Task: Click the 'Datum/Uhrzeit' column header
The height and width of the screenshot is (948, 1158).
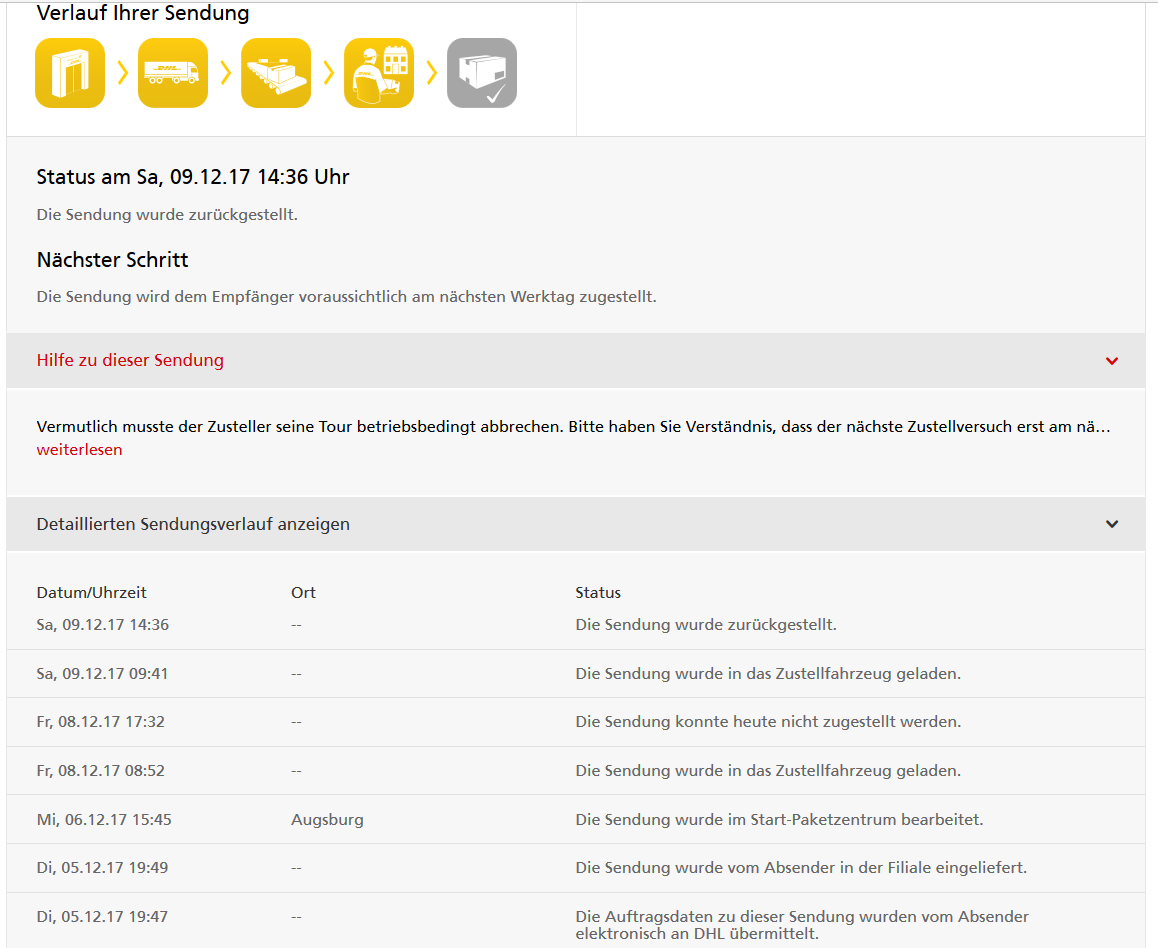Action: (x=92, y=593)
